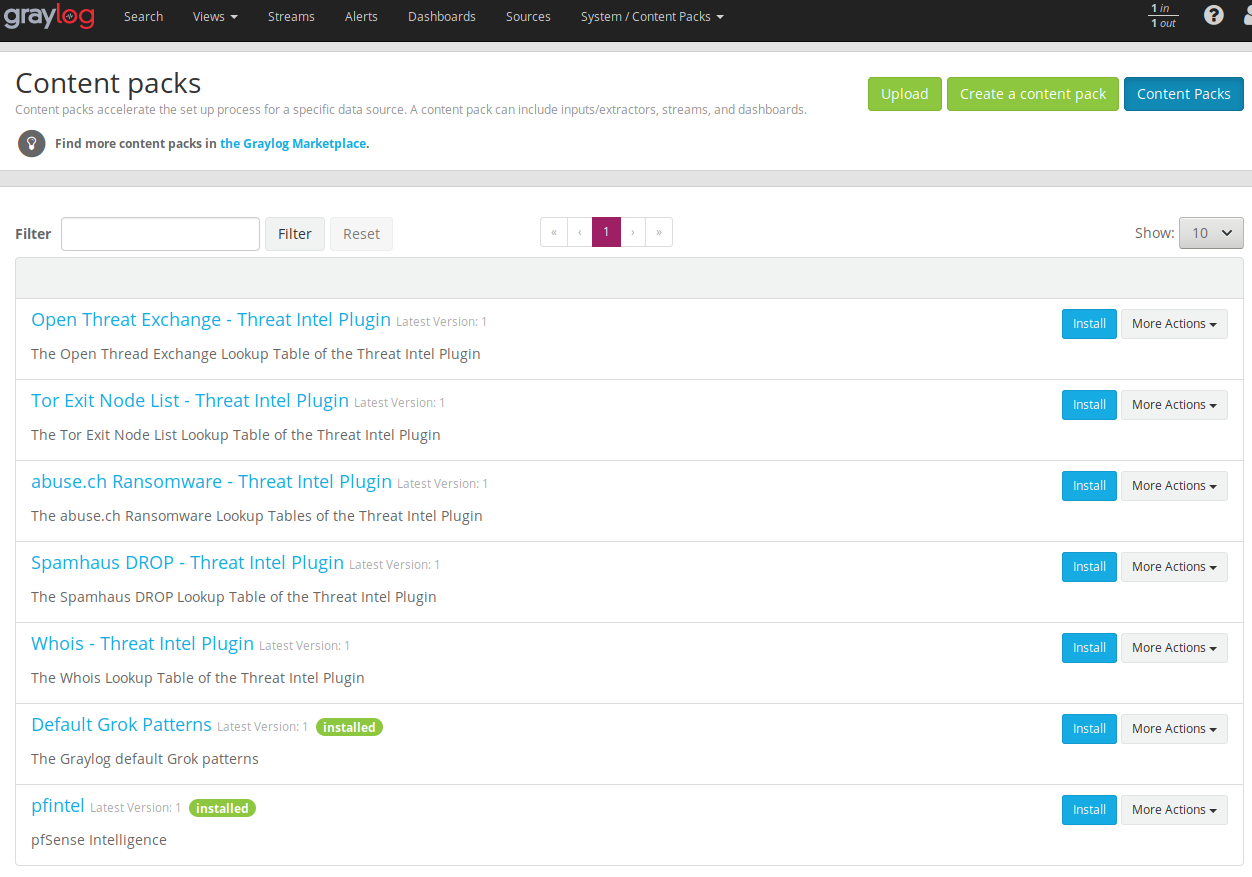Navigate to Streams in top menu

(291, 17)
